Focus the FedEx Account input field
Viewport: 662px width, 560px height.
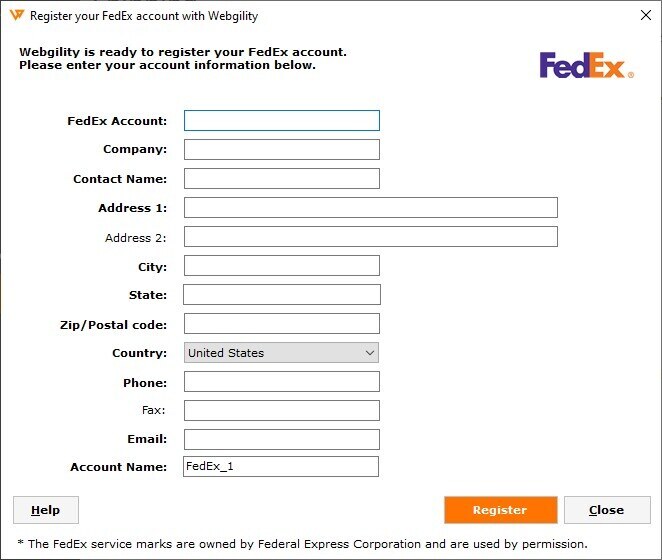tap(282, 121)
